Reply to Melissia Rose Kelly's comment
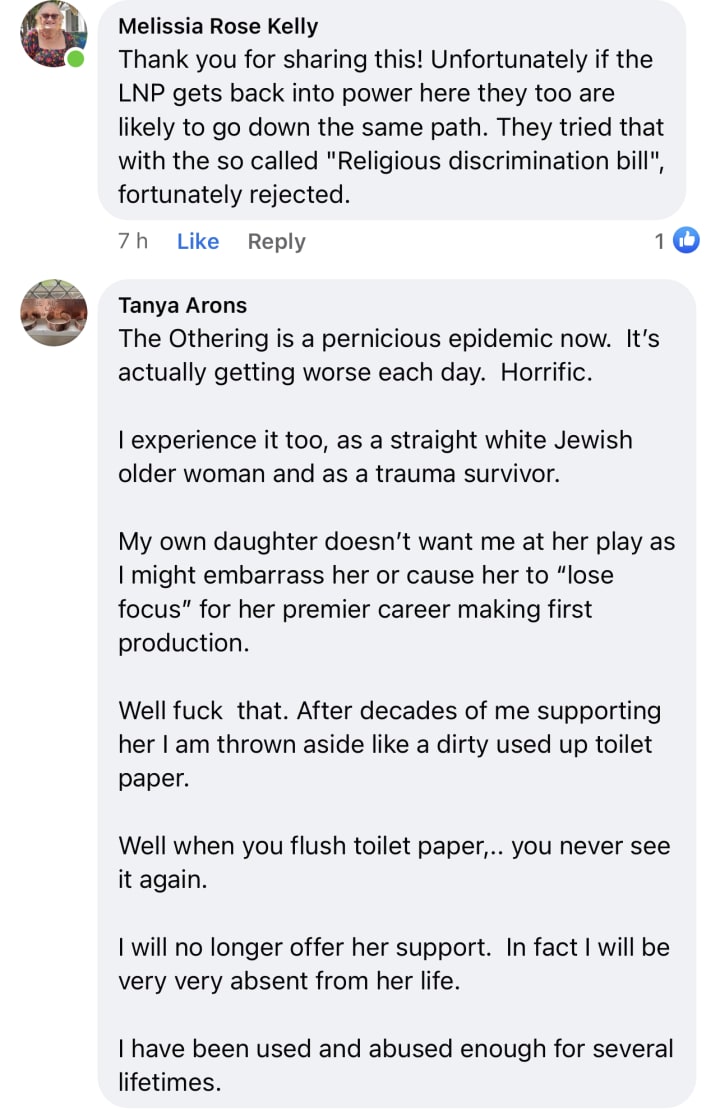This screenshot has height=1111, width=720. [276, 242]
